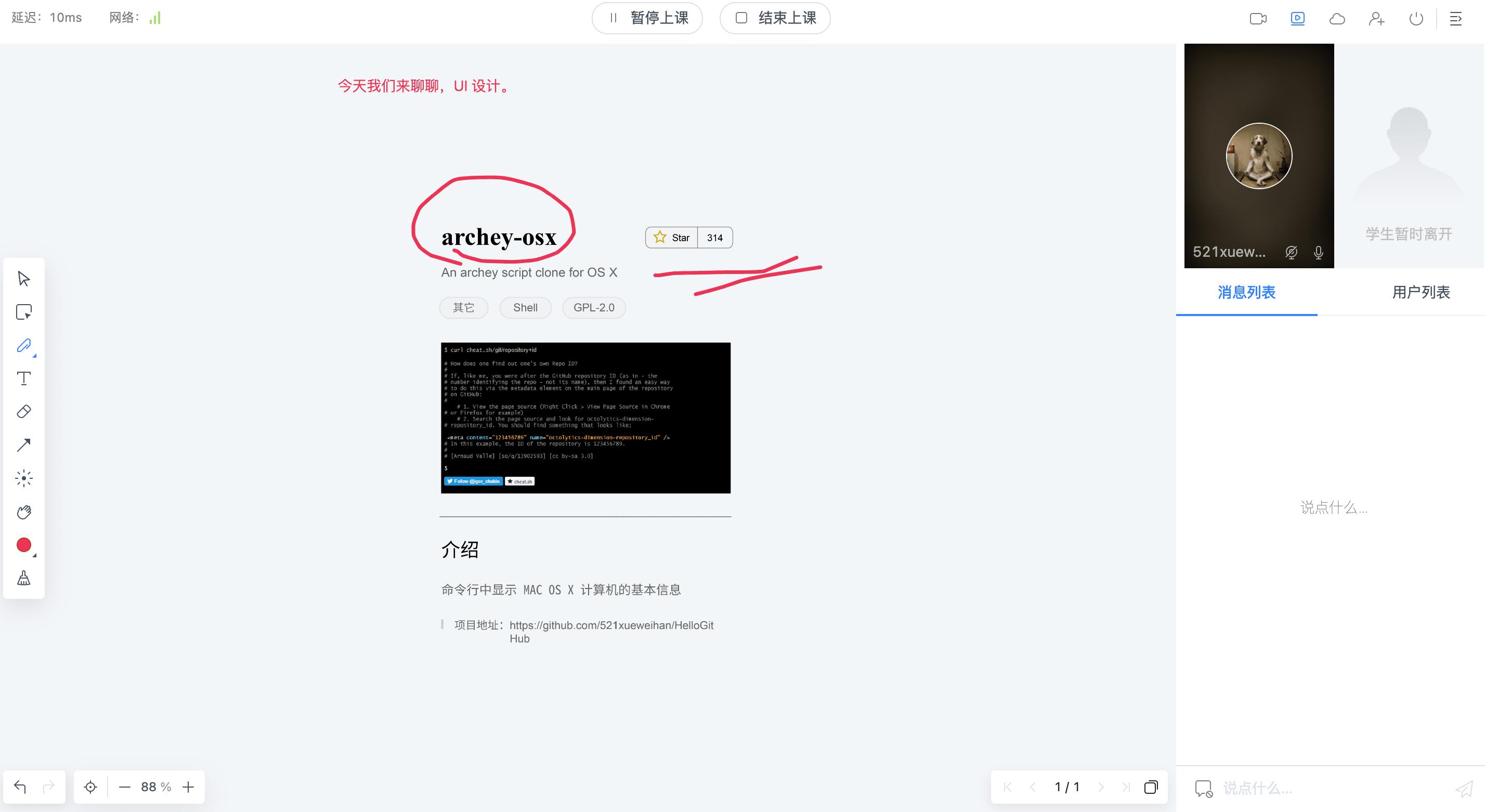The height and width of the screenshot is (812, 1485).
Task: Click the 结束上课 button
Action: tap(774, 18)
